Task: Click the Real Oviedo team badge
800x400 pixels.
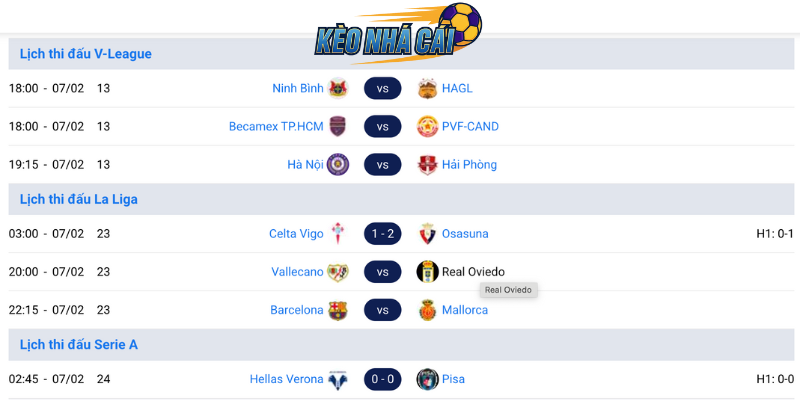Action: click(x=428, y=272)
